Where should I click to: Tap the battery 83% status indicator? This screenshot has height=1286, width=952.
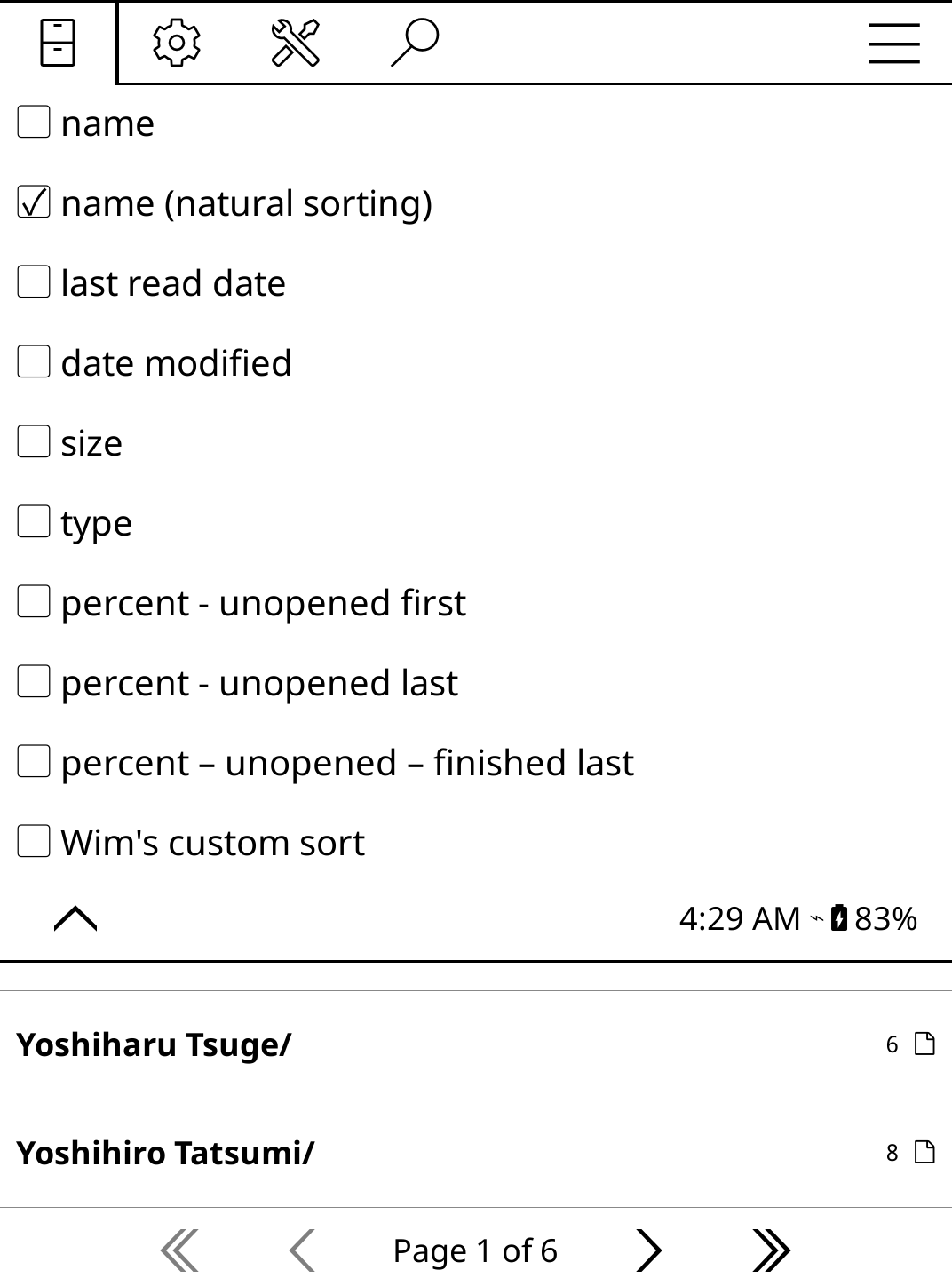[x=874, y=918]
